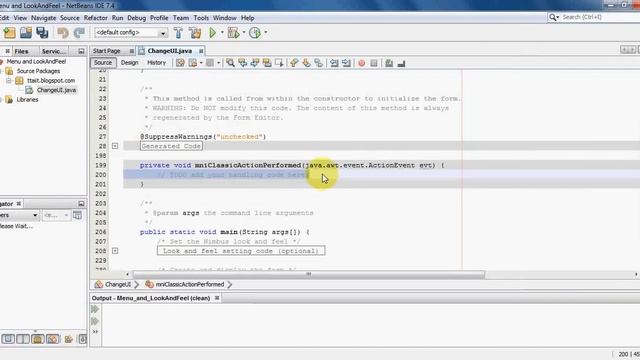Open the Forward navigation dropdown arrow
This screenshot has height=360, width=640.
(218, 63)
